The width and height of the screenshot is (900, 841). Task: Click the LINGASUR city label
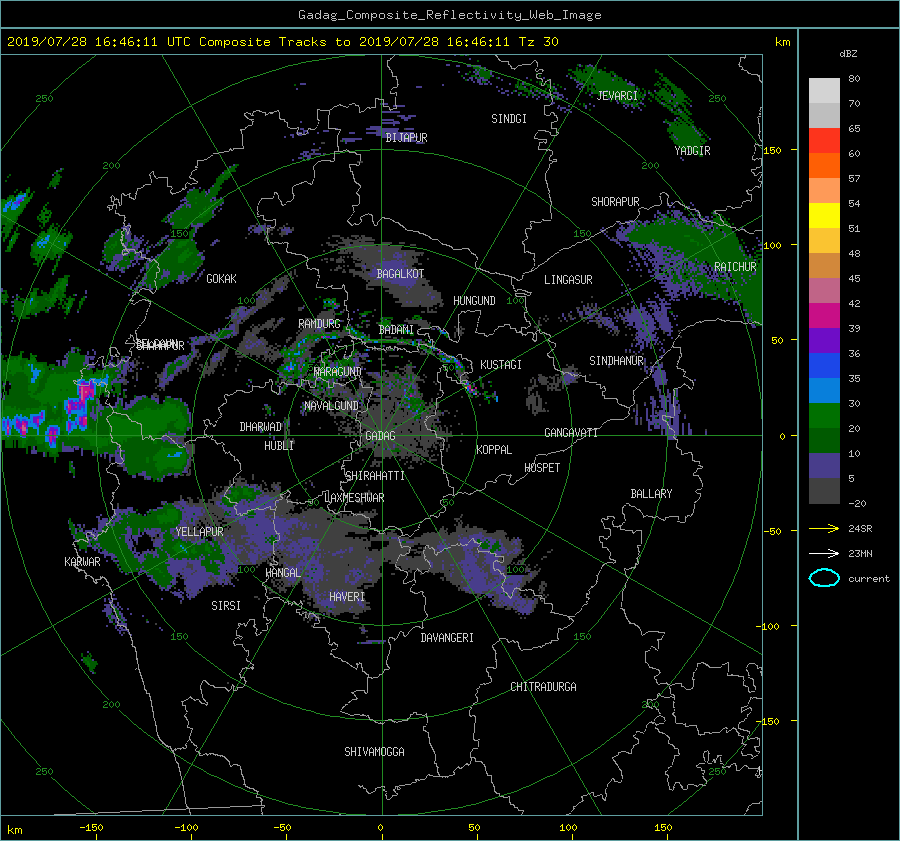click(568, 280)
